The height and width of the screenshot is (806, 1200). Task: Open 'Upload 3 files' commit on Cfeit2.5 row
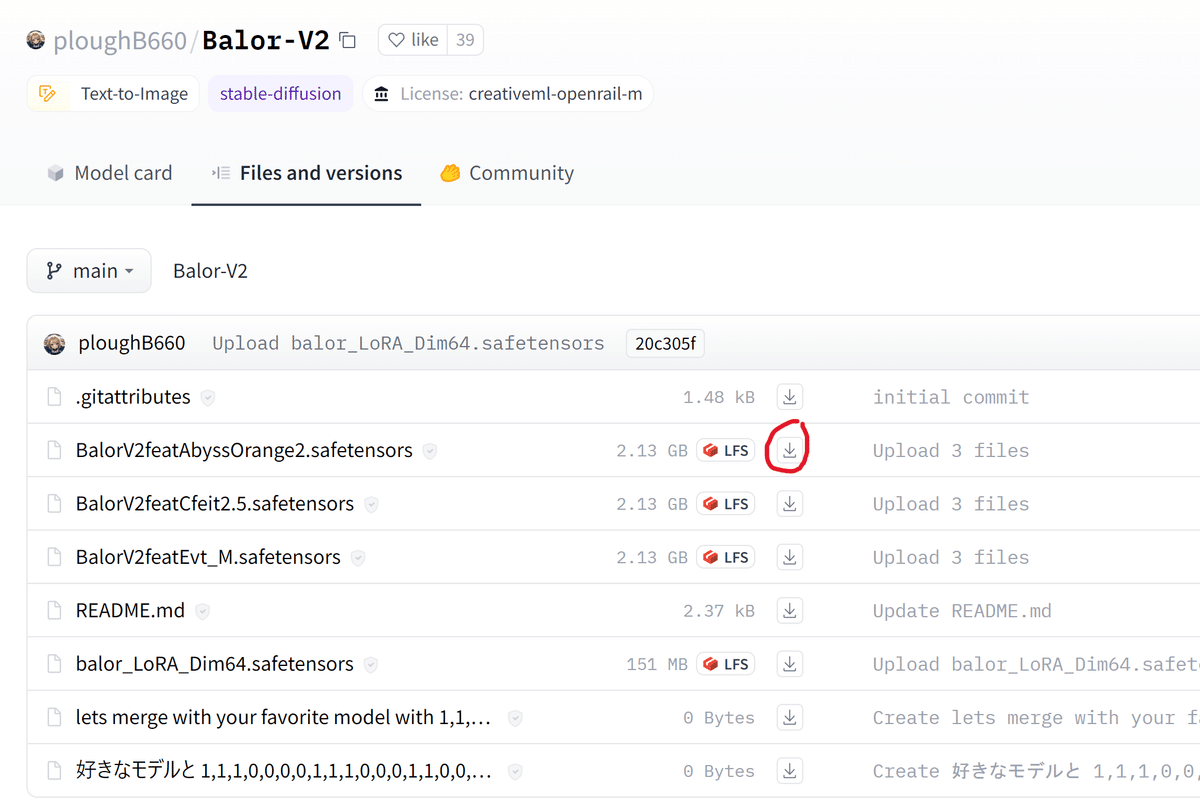coord(951,504)
